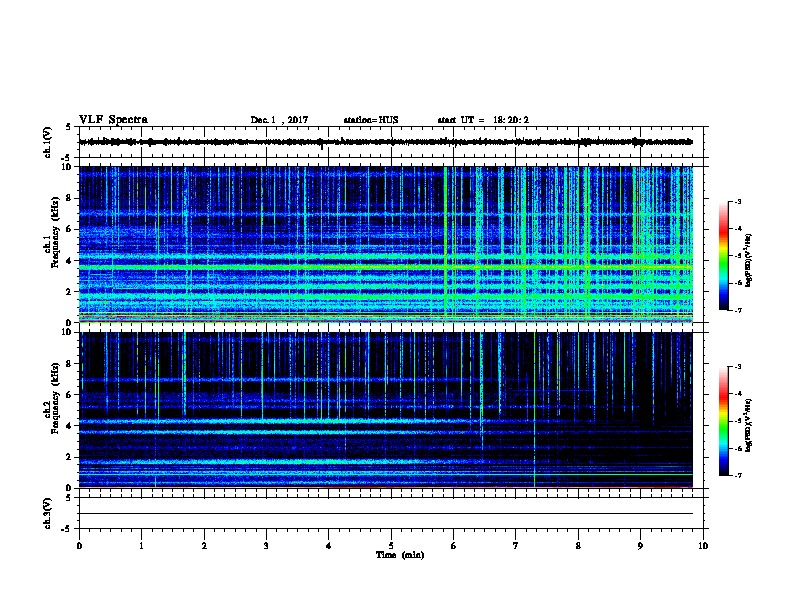
Task: Click the time axis tick label "0"
Action: pyautogui.click(x=79, y=546)
